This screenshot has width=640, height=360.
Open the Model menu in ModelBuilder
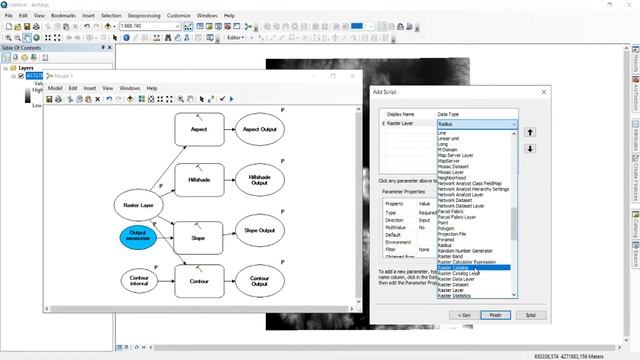55,88
